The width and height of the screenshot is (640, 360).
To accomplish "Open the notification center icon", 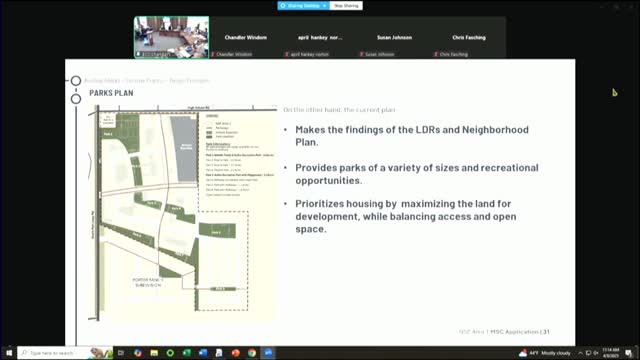I will pos(629,353).
